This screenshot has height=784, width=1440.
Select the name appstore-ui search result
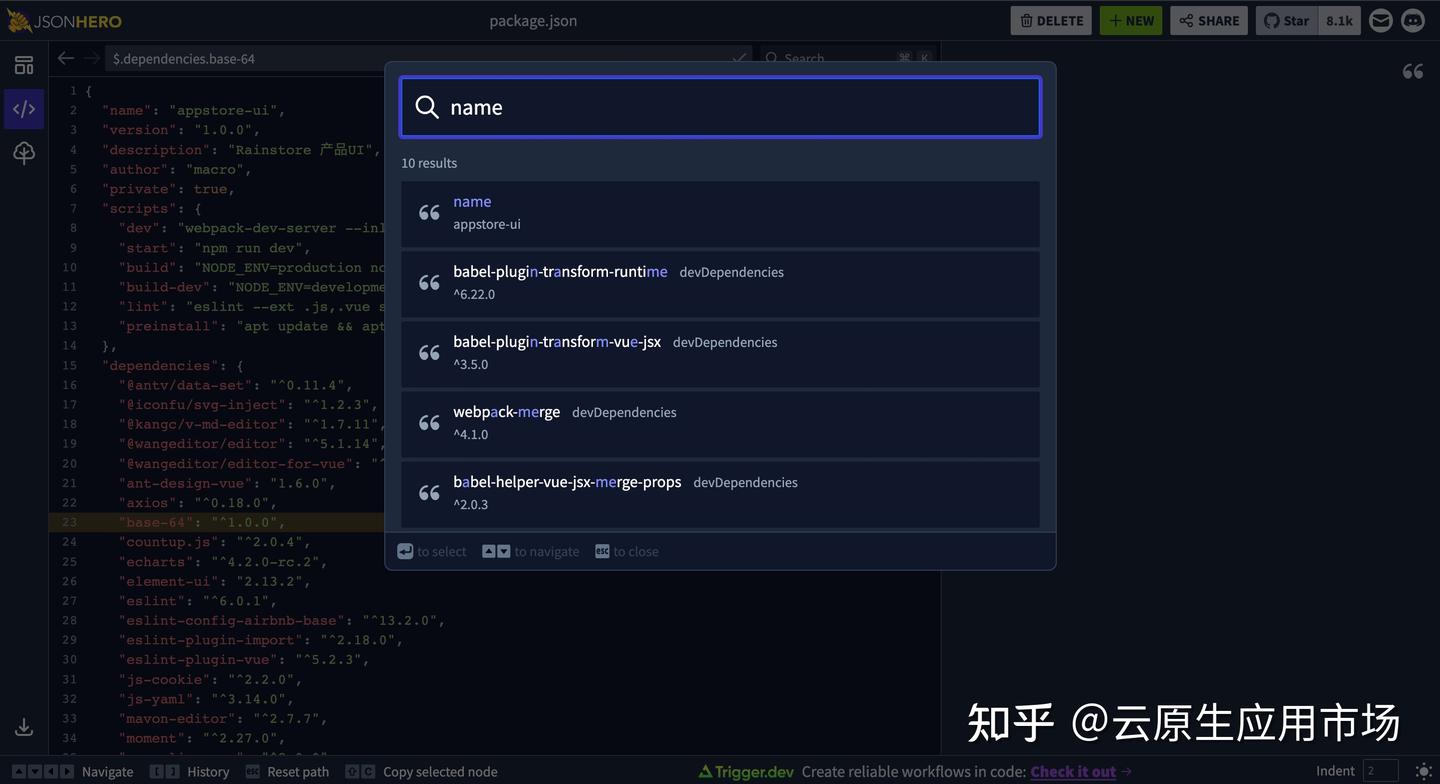point(720,212)
